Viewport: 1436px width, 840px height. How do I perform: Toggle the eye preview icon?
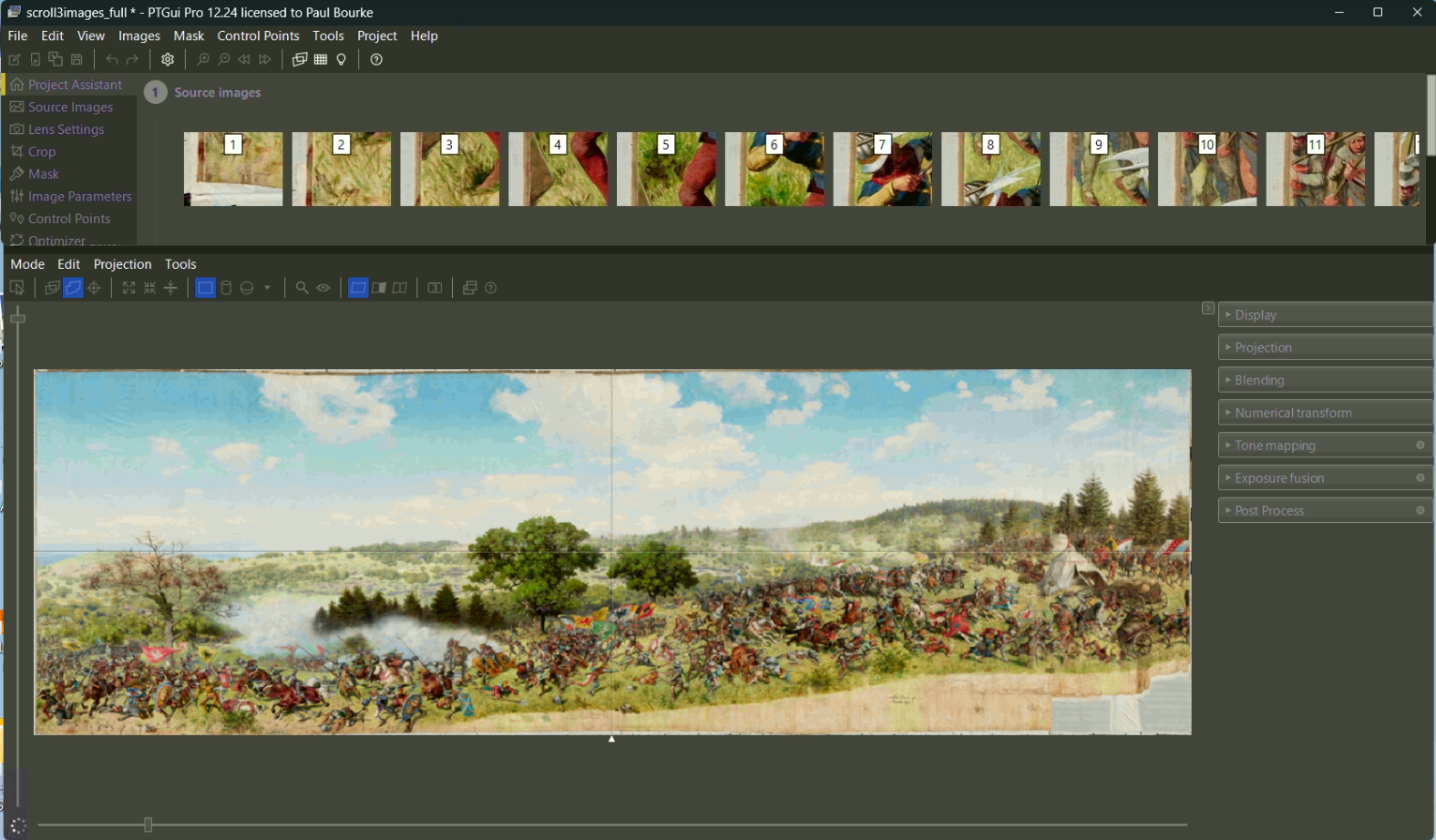[x=323, y=288]
